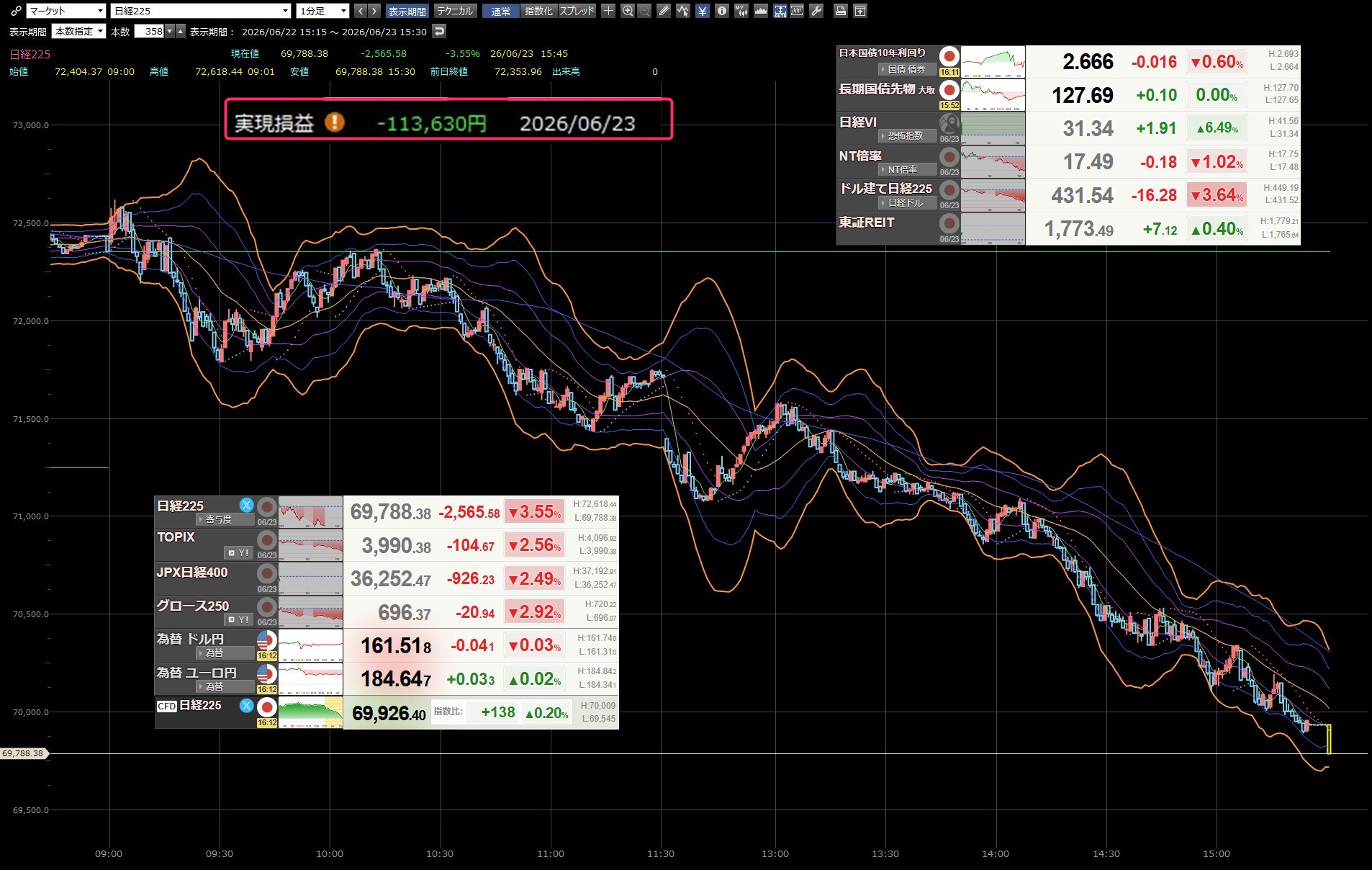Click the テクニカル tab button

pyautogui.click(x=455, y=11)
